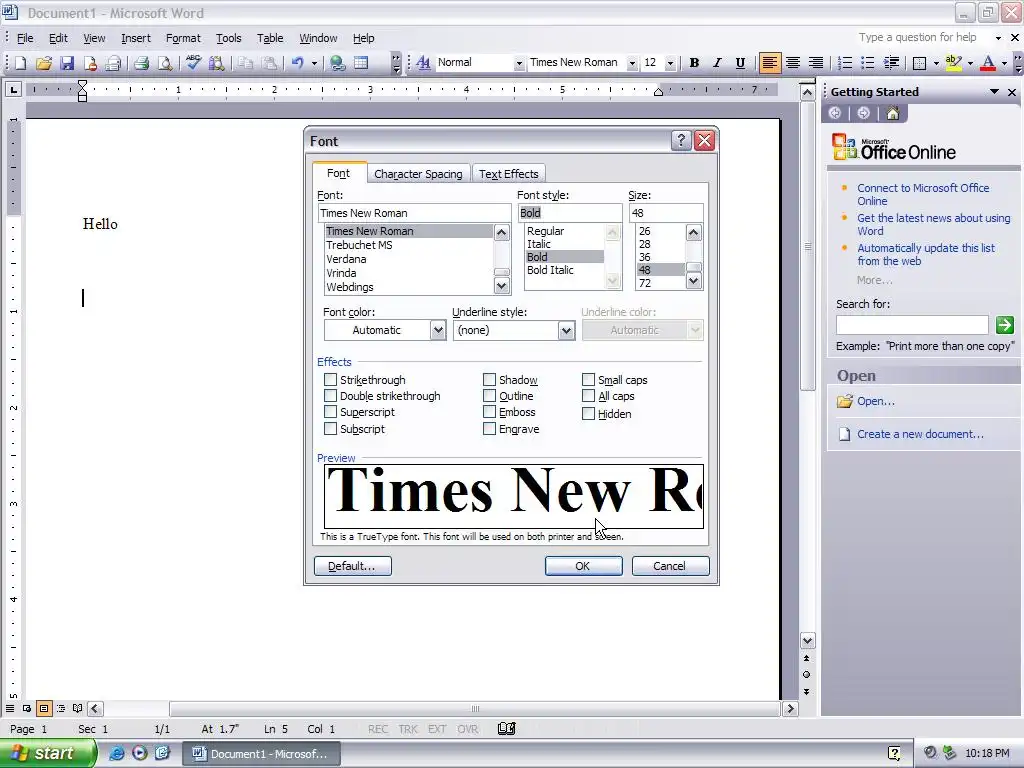Screen dimensions: 1024x768
Task: Click the Font Color A icon
Action: pyautogui.click(x=988, y=63)
